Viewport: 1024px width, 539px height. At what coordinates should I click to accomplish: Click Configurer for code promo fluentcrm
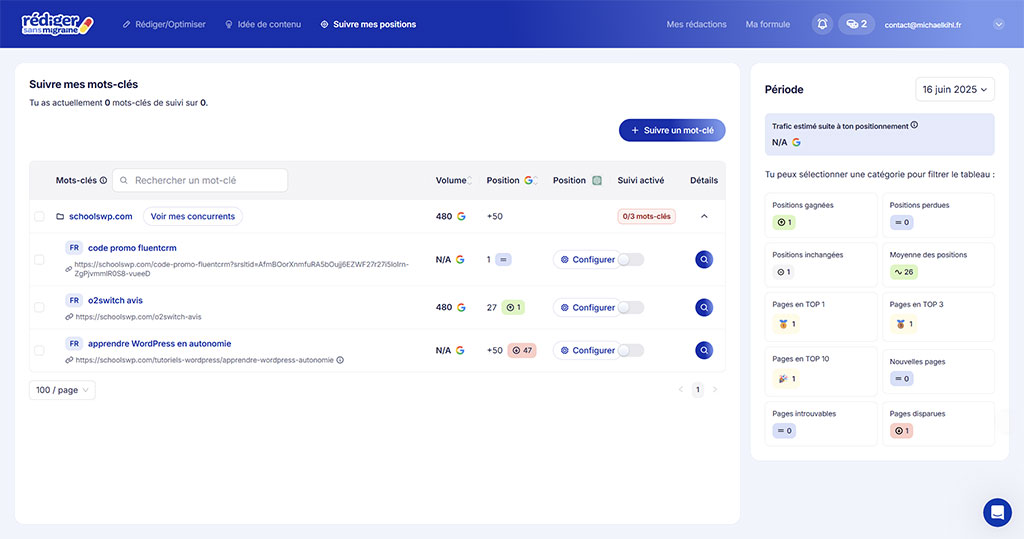[x=587, y=259]
